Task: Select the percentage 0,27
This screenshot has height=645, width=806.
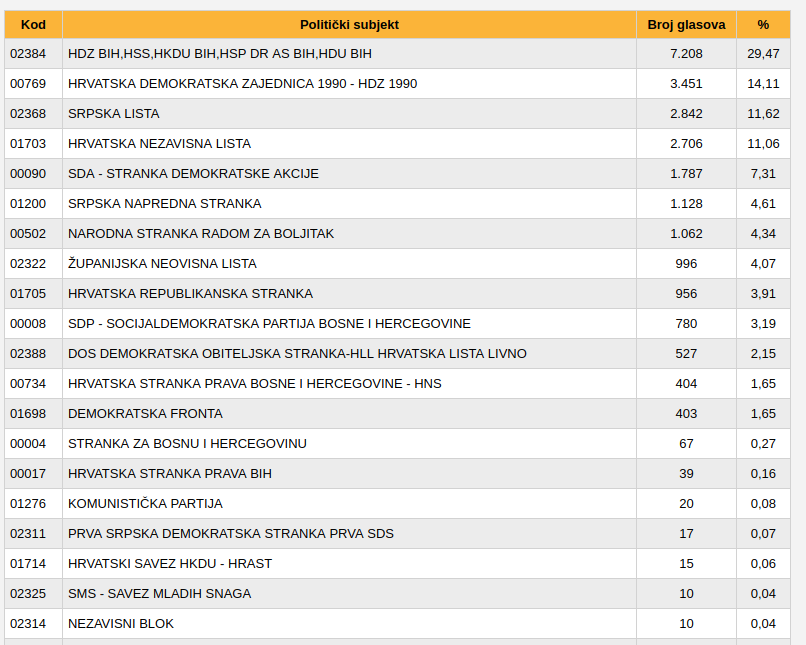Action: (x=763, y=444)
